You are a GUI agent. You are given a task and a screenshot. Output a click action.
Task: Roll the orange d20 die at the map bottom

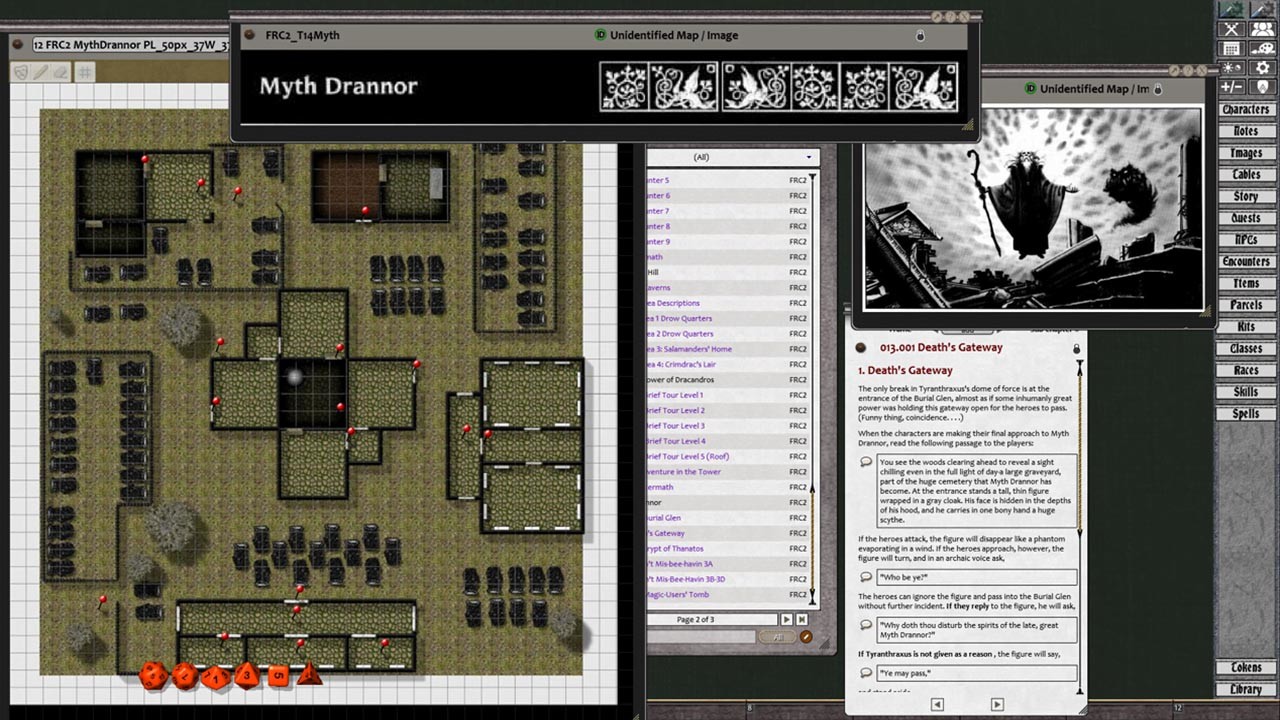tap(154, 677)
